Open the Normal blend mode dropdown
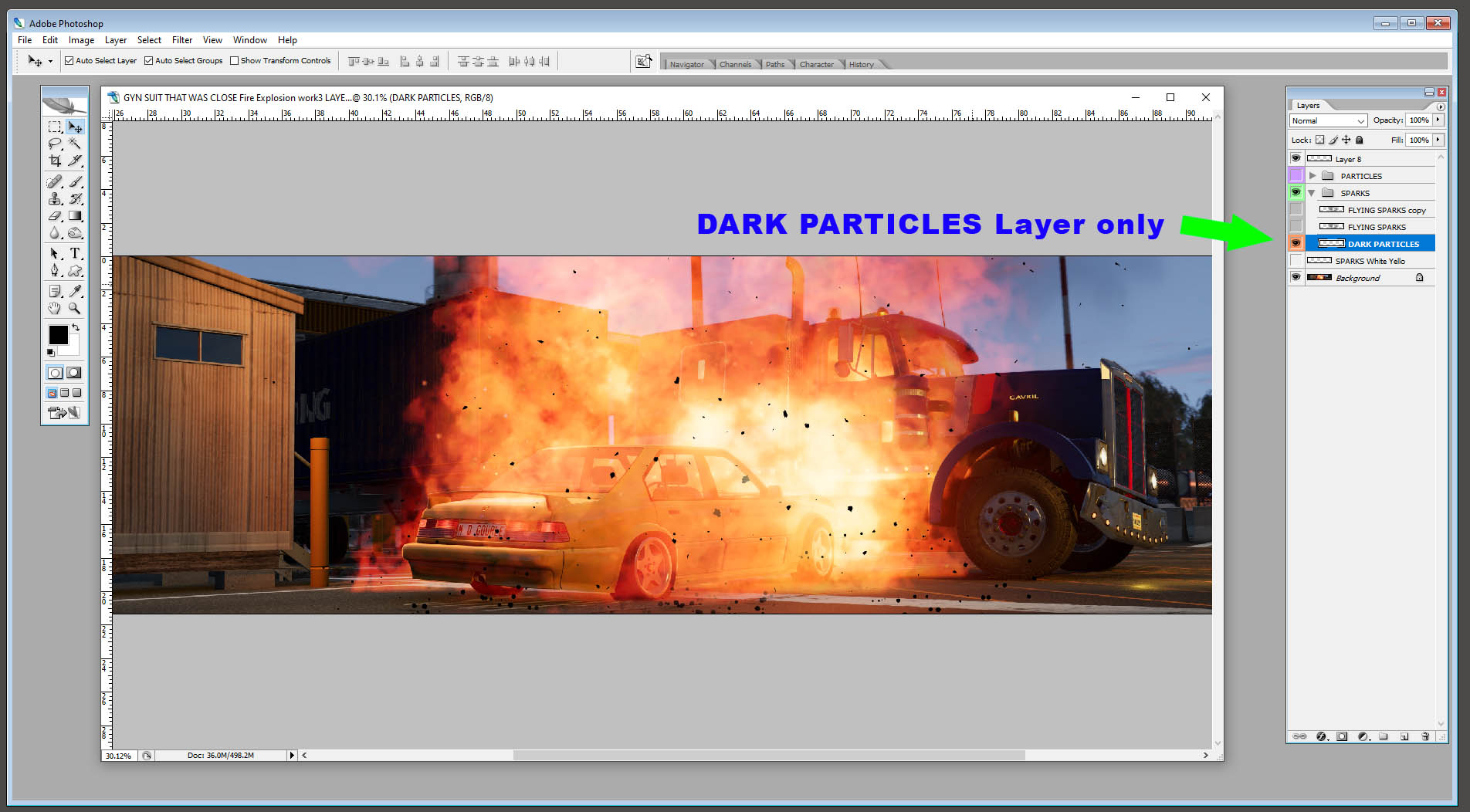This screenshot has height=812, width=1470. [1328, 120]
